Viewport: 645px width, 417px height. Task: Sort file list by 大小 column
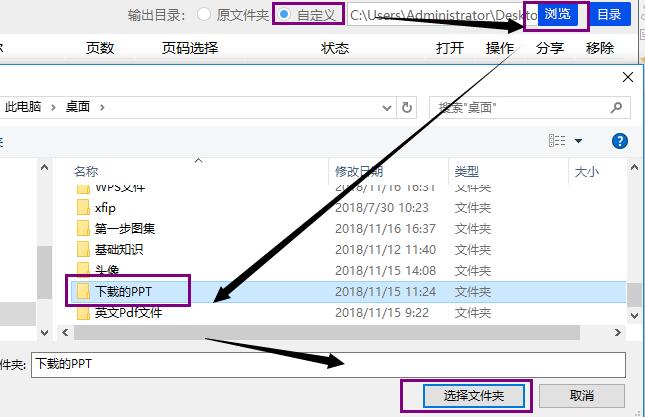point(587,171)
